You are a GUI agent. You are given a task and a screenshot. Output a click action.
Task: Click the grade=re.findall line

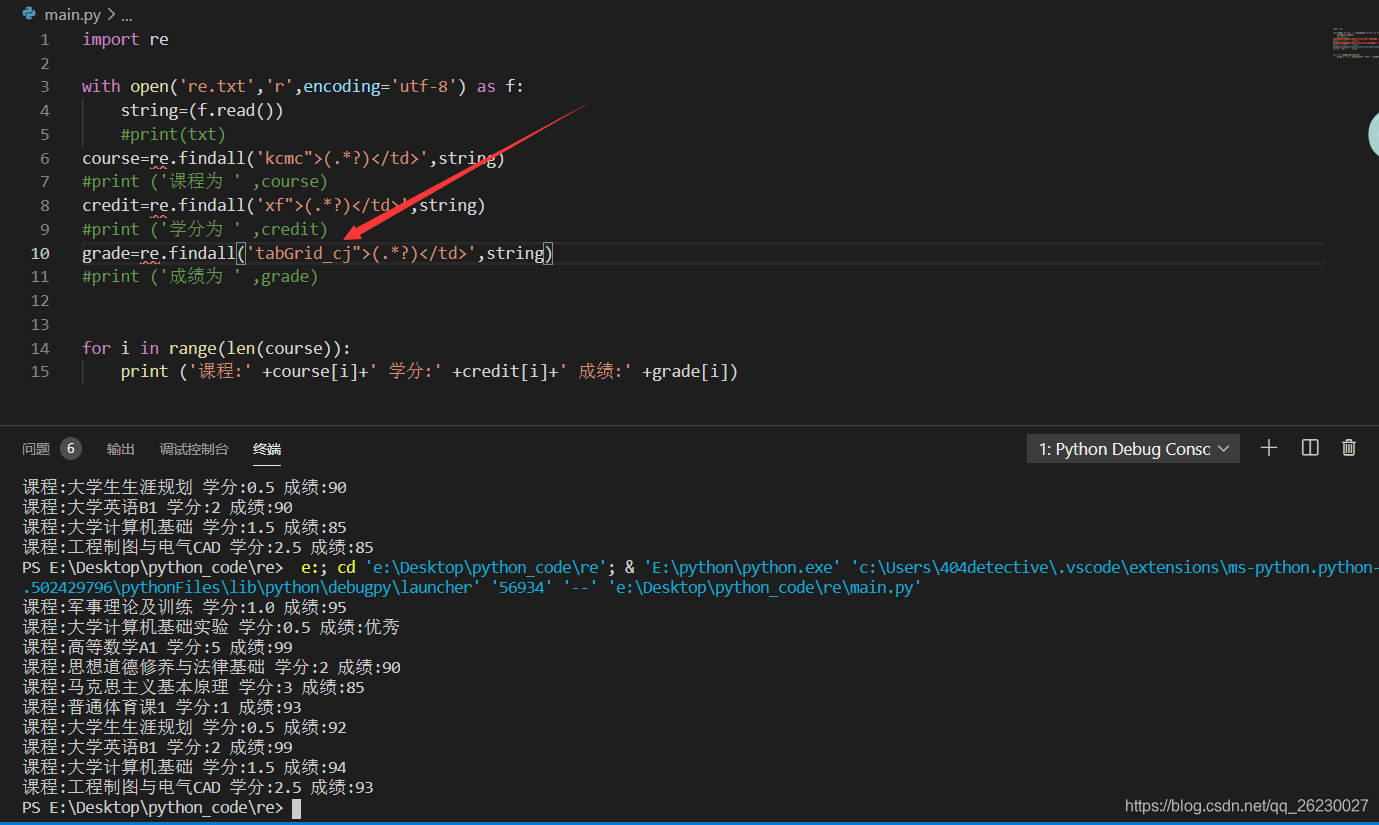[317, 253]
